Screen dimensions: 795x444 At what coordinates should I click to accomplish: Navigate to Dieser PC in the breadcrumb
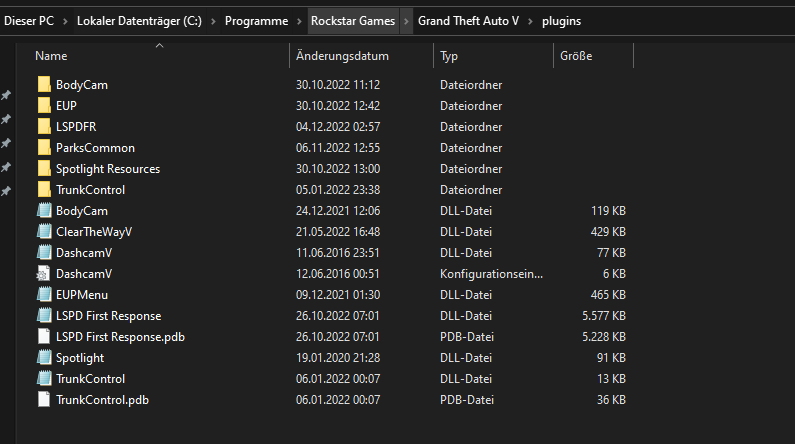tap(29, 21)
